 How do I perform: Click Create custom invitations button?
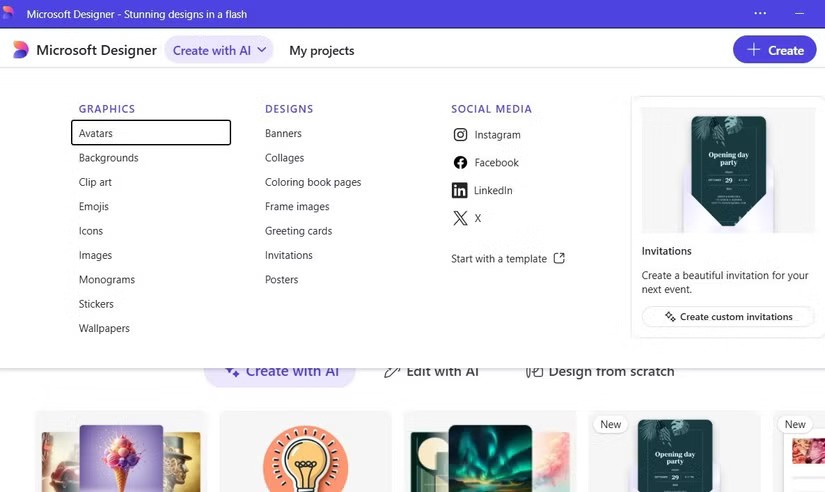727,317
